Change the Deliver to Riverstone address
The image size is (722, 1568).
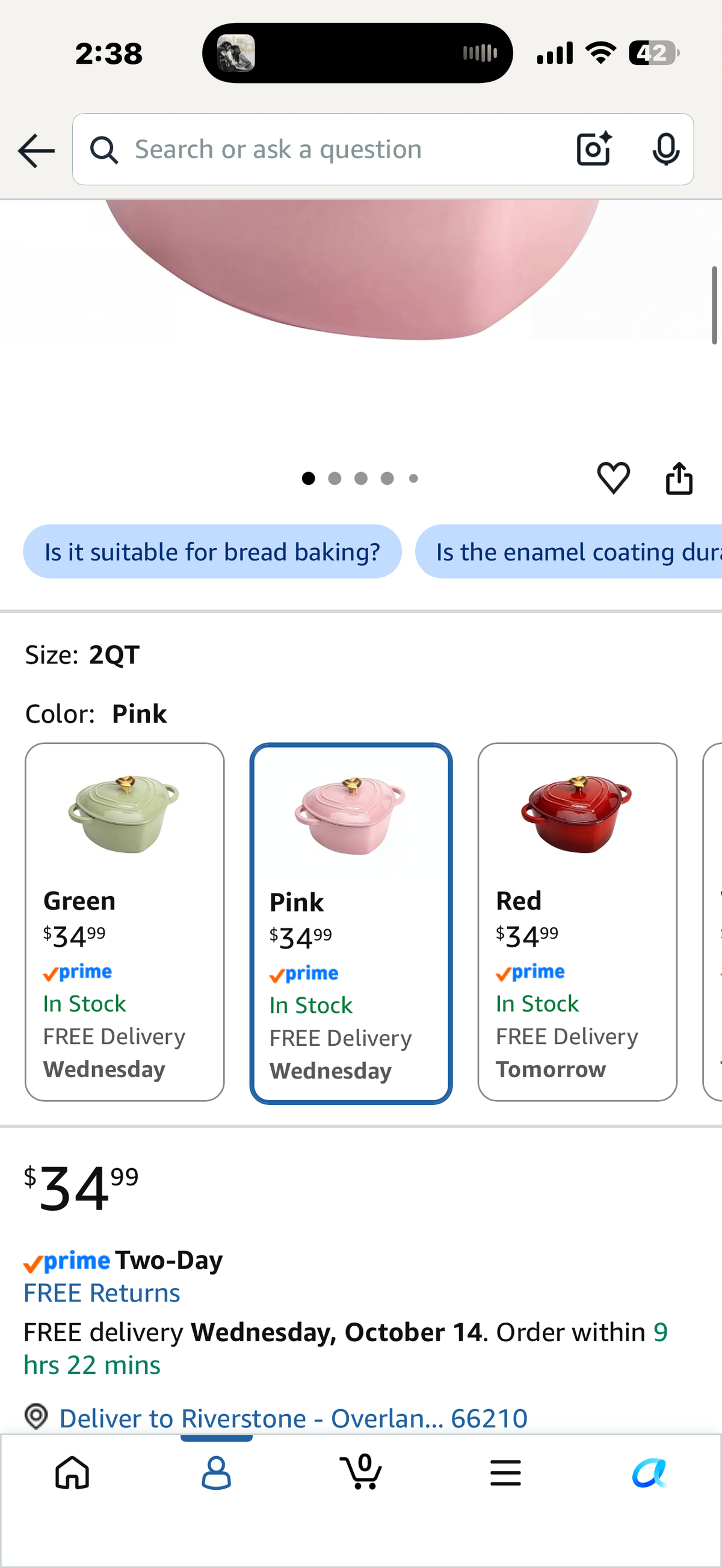(293, 1418)
